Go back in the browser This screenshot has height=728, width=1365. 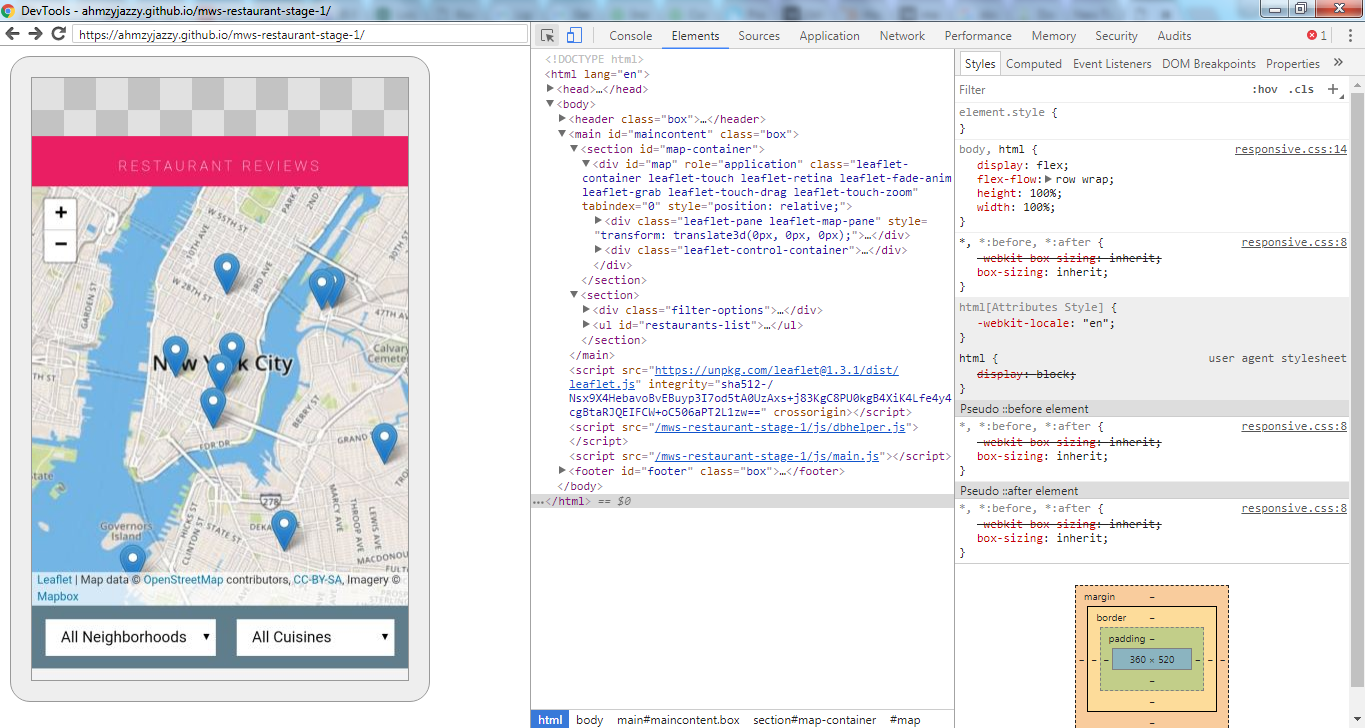13,34
